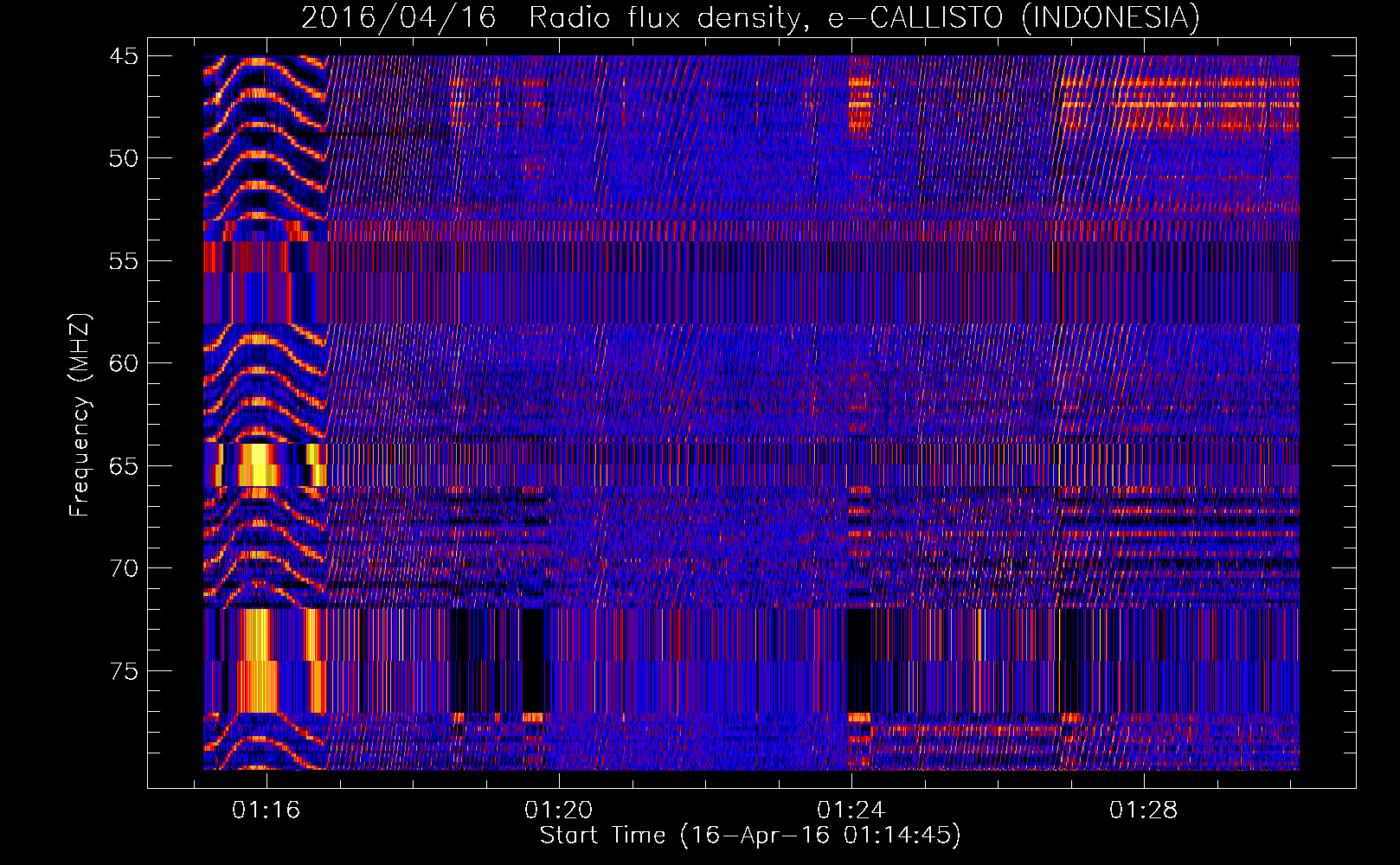
Task: Click the "Frequency (MHZ)" axis label
Action: coord(80,414)
